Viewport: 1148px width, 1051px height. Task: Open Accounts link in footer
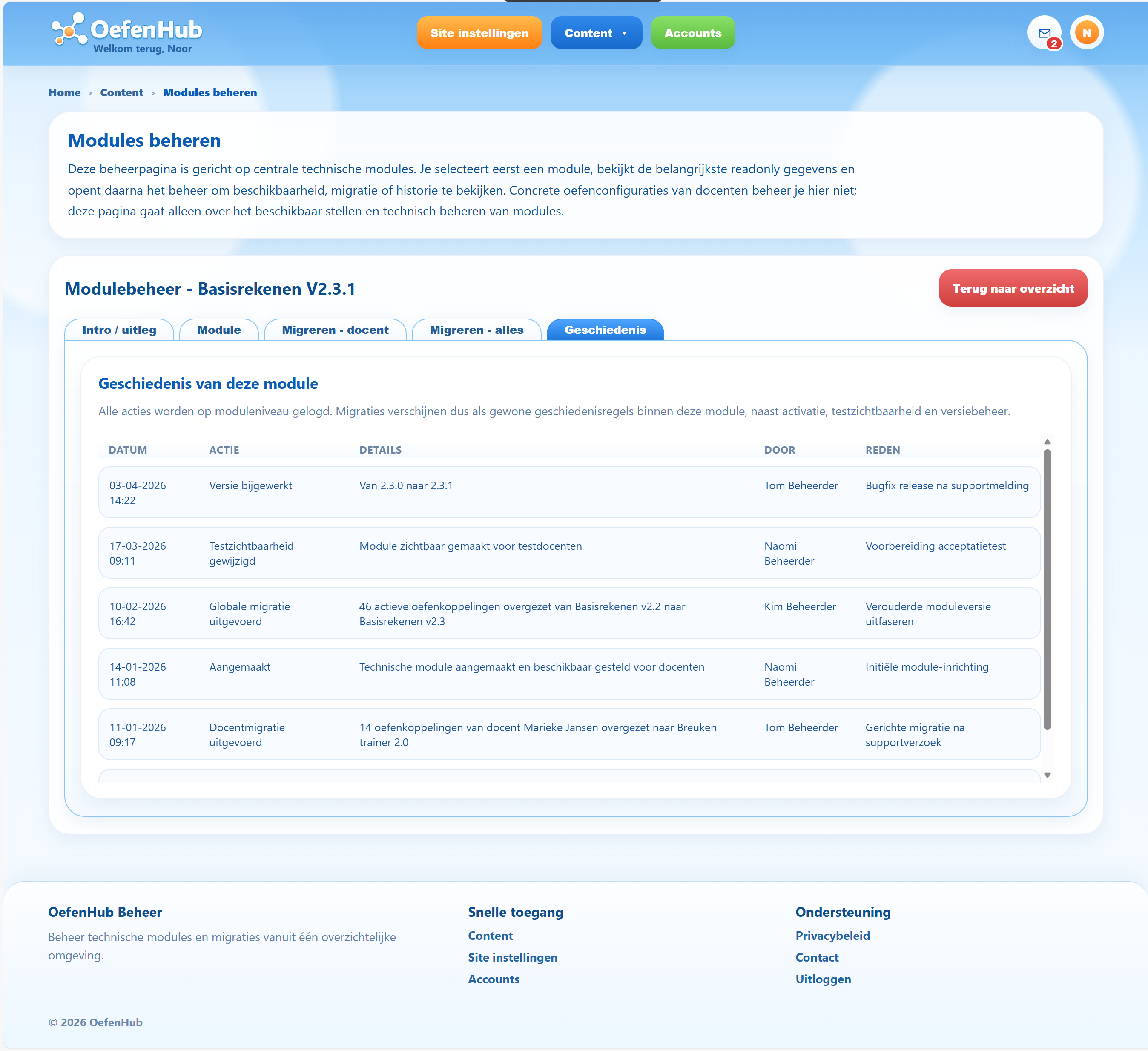coord(493,979)
